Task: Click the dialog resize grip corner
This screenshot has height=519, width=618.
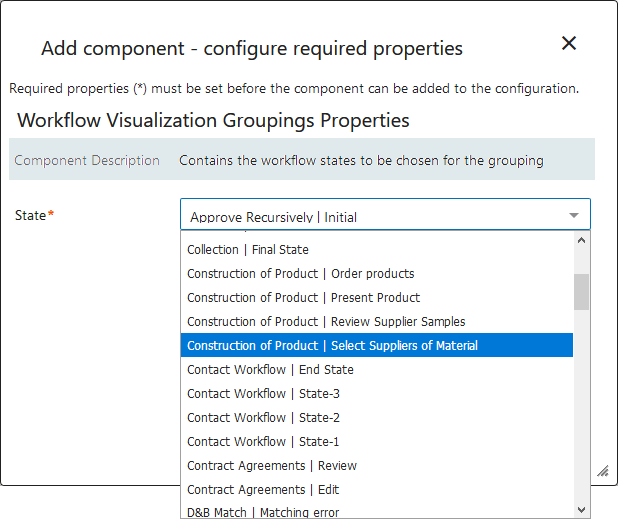Action: (x=603, y=471)
